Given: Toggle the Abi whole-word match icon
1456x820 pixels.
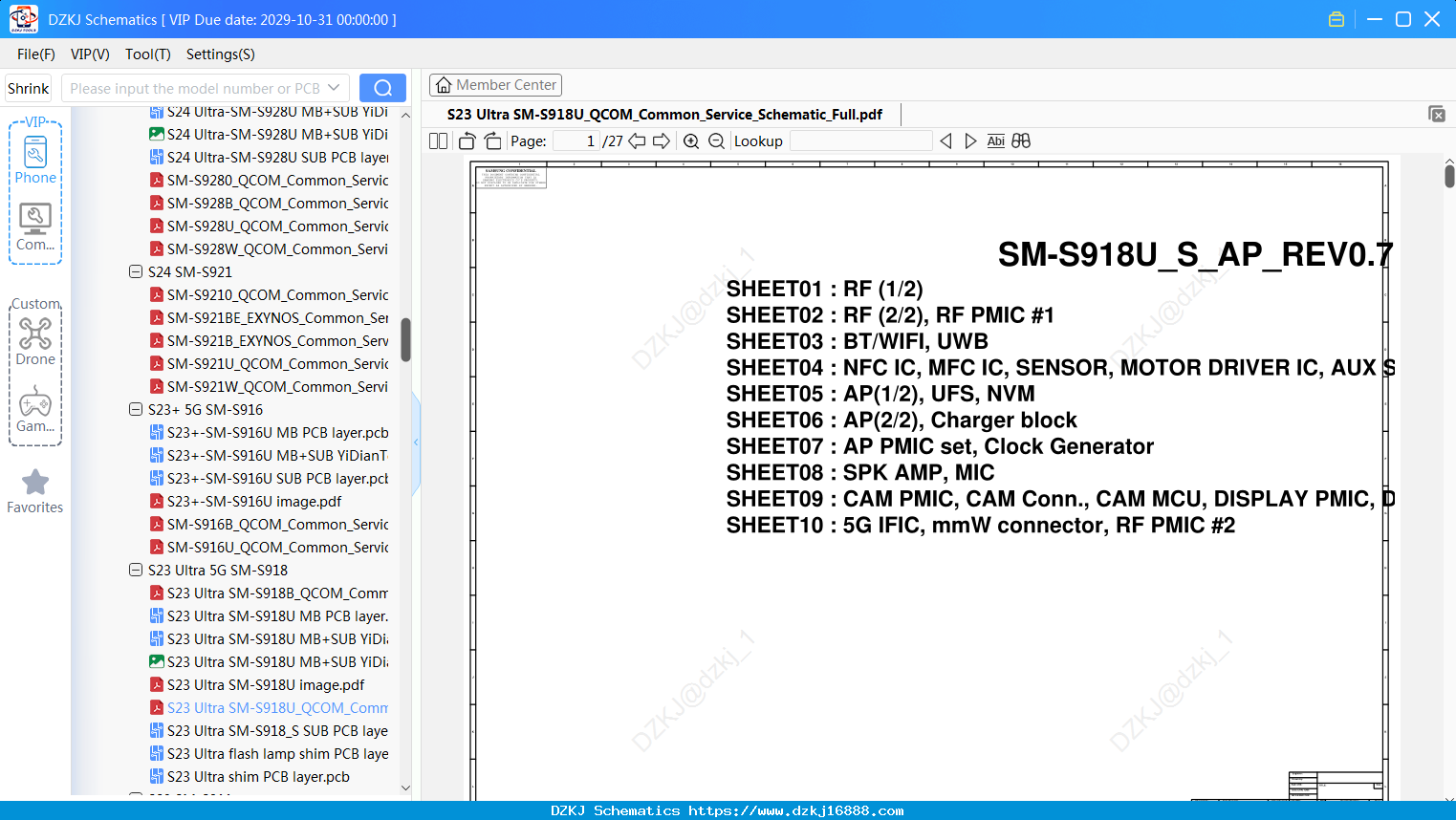Looking at the screenshot, I should (996, 141).
